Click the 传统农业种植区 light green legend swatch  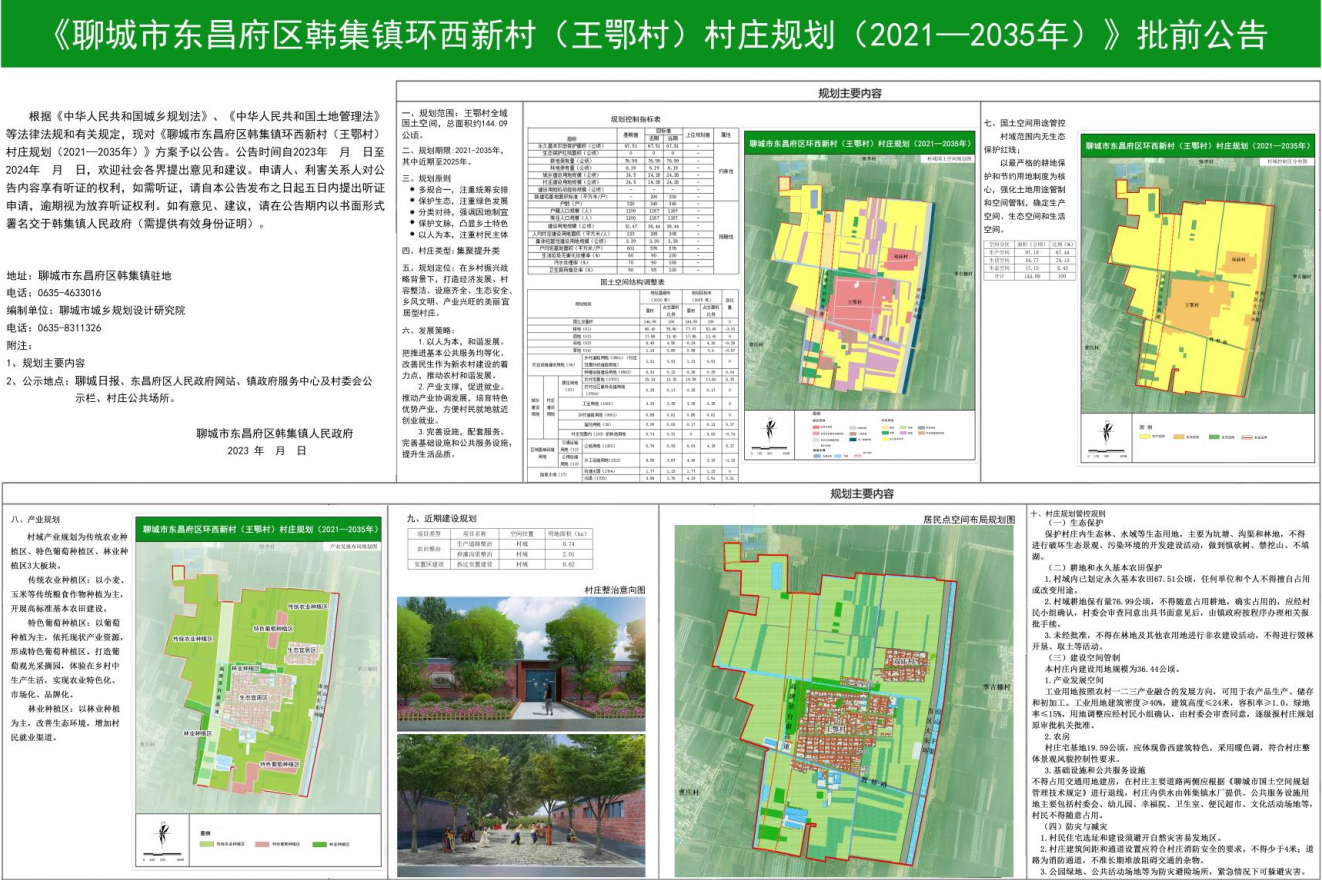click(207, 844)
